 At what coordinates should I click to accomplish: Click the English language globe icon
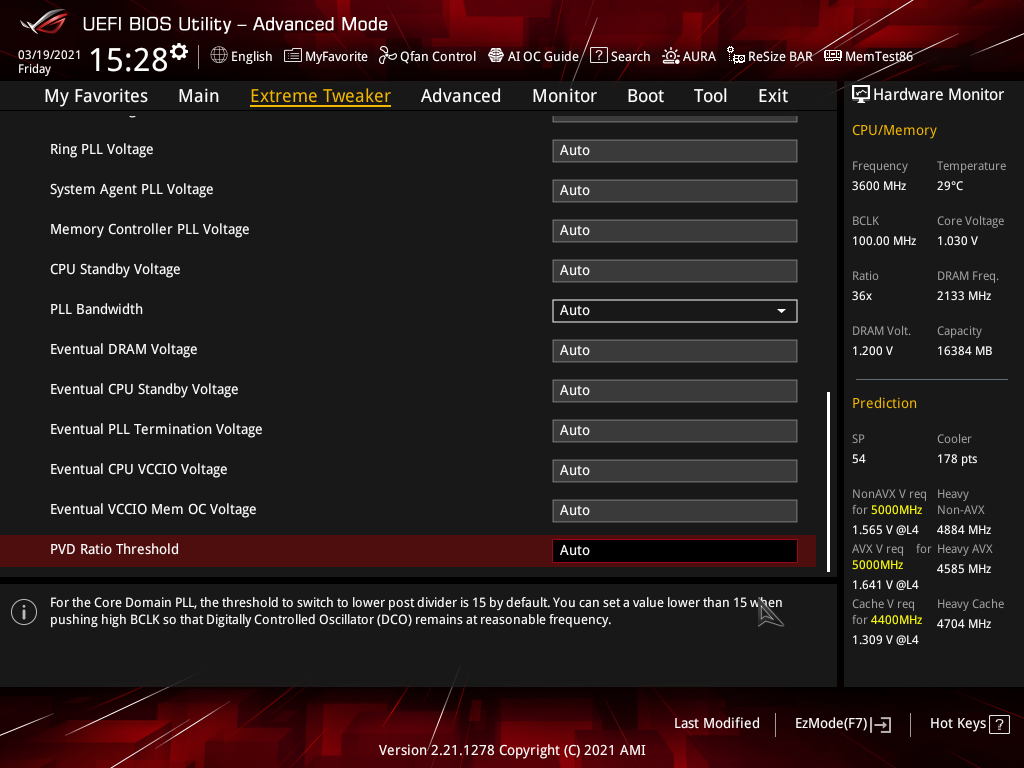click(219, 56)
